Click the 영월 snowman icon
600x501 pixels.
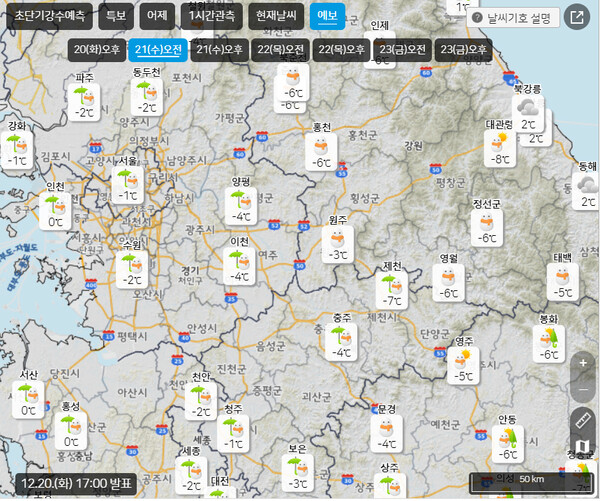[x=449, y=283]
